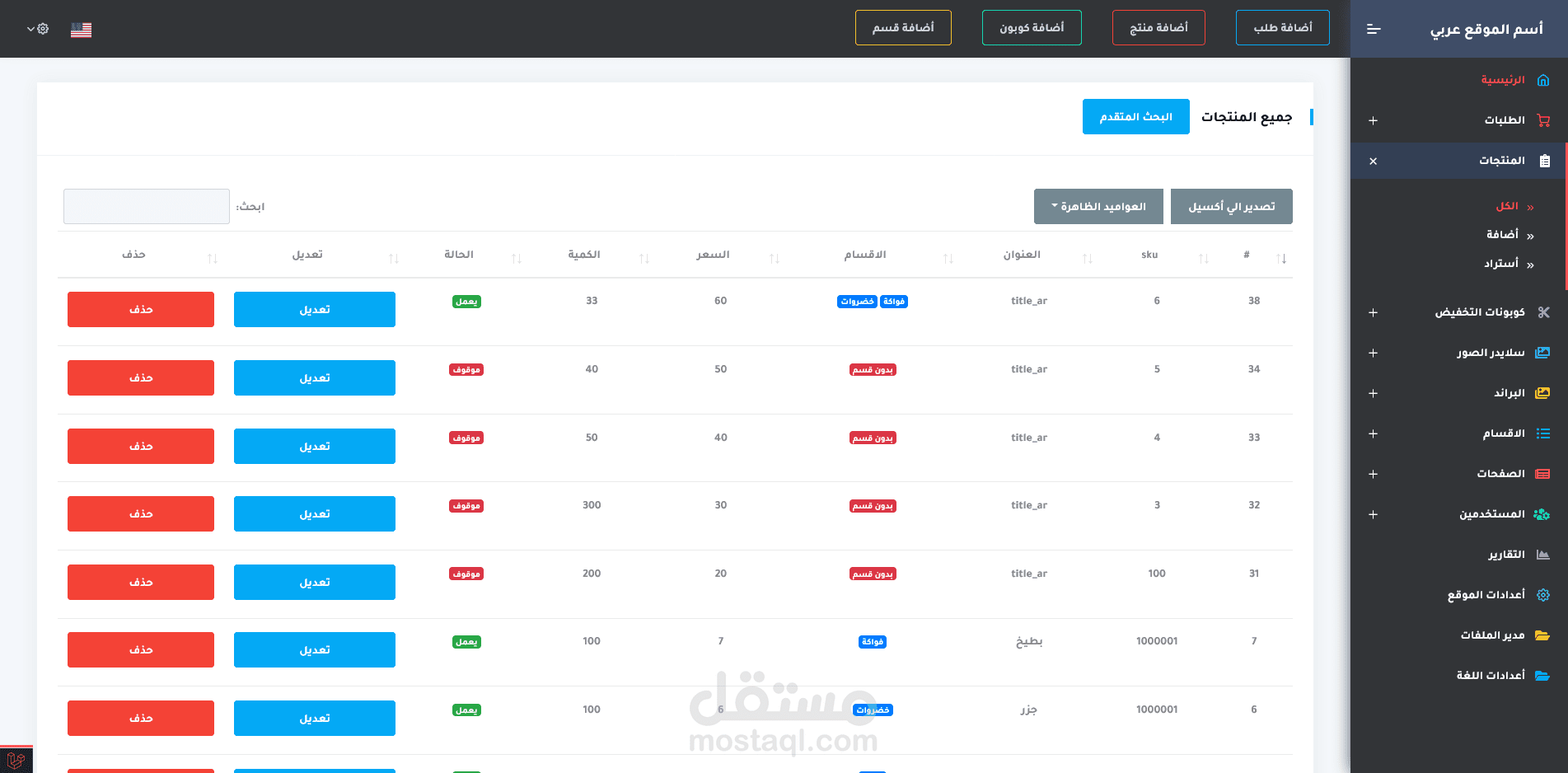Screen dimensions: 1568x773
Task: Click the يعمل status badge in row 38
Action: click(x=467, y=302)
